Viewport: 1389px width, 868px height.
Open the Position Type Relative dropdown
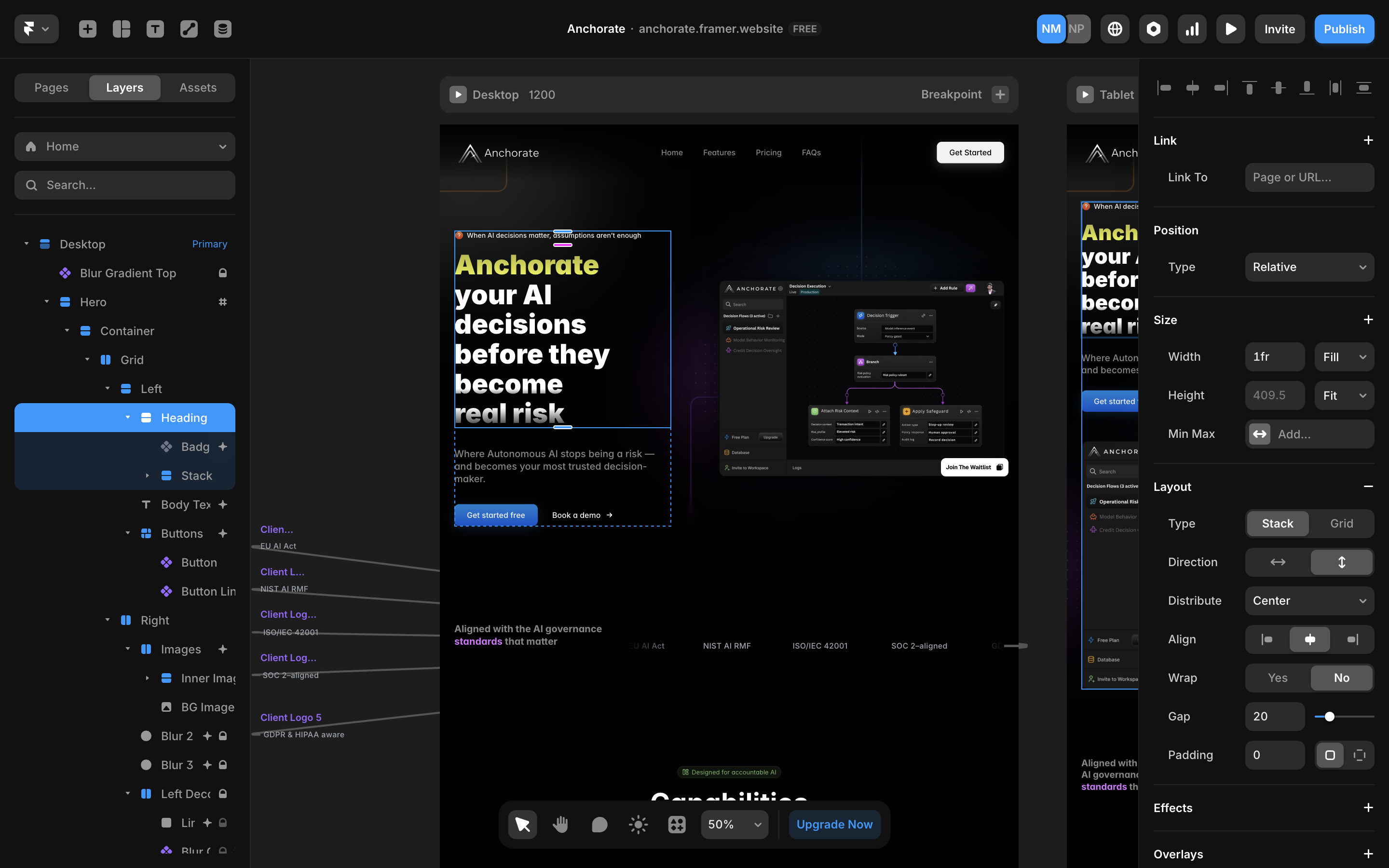[1309, 267]
